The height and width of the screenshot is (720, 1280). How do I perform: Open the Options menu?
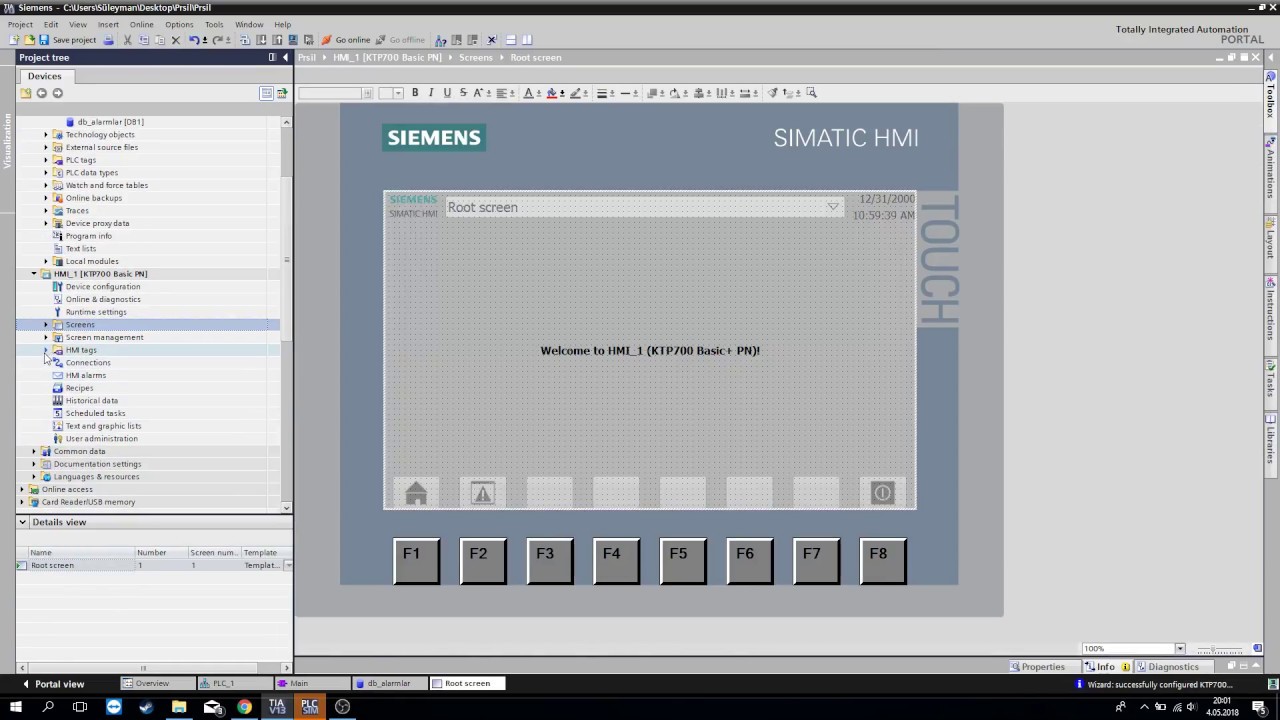click(x=179, y=24)
